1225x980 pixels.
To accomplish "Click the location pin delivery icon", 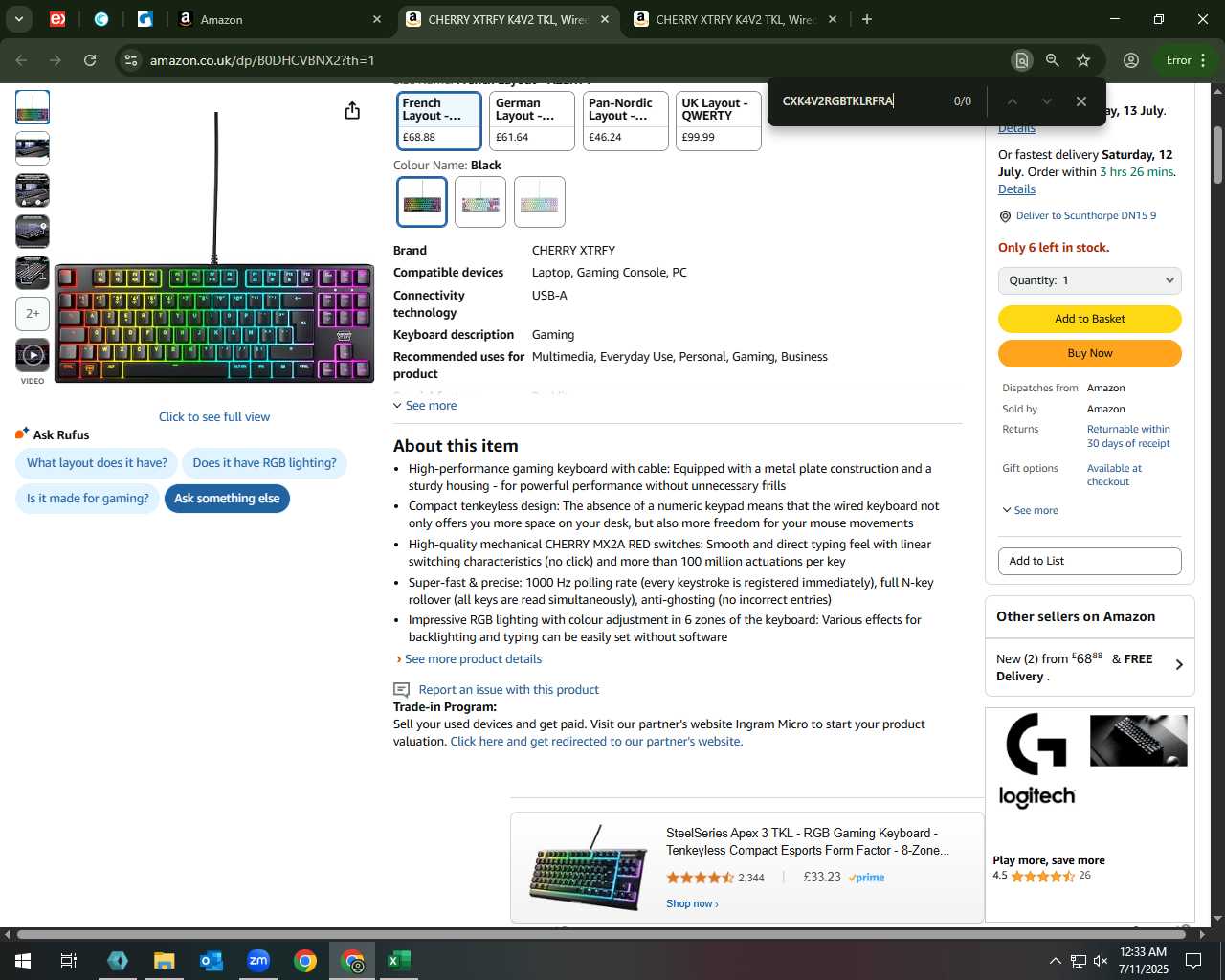I will 1005,216.
